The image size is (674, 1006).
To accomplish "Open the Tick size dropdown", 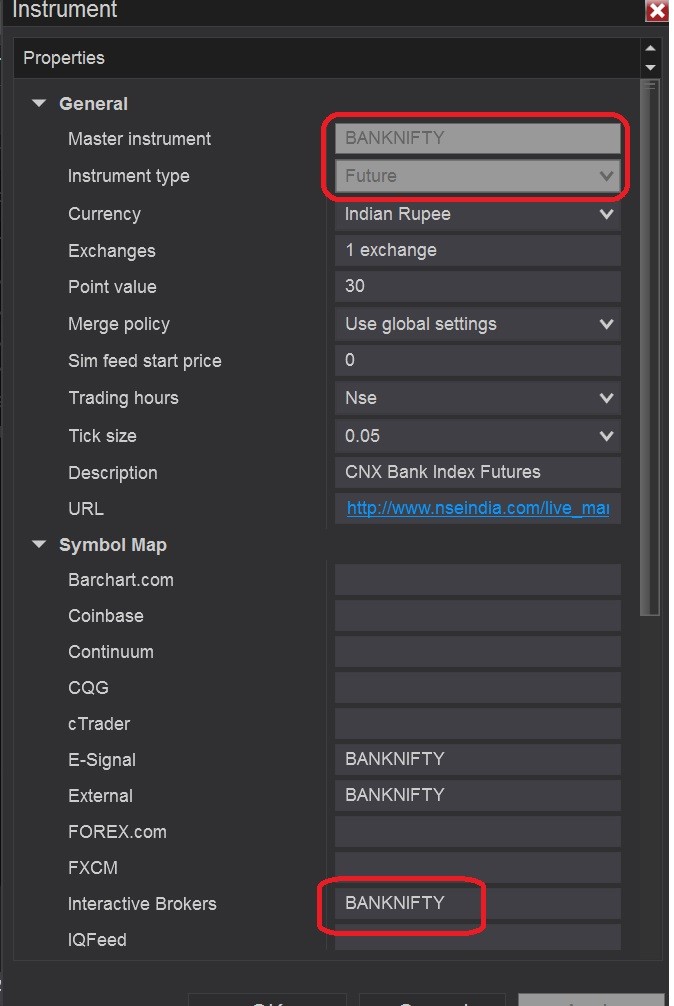I will 605,436.
